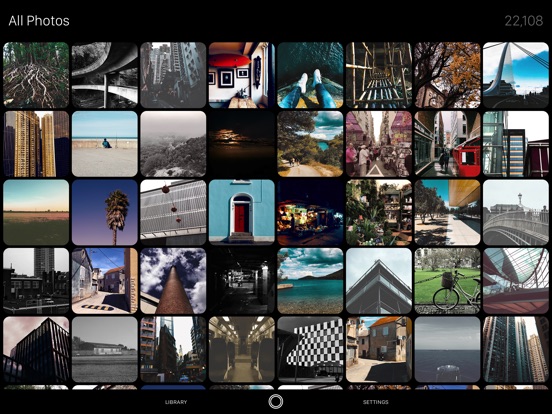Click the 22,108 photo count
552x414 pixels.
[524, 21]
